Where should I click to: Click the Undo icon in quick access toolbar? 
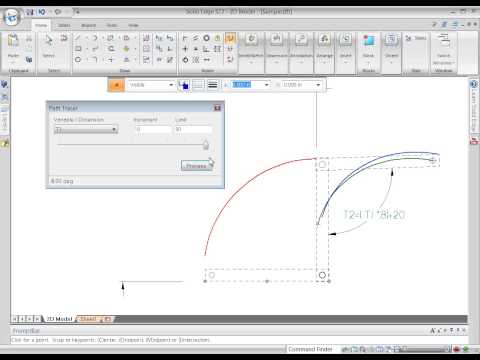pyautogui.click(x=42, y=12)
